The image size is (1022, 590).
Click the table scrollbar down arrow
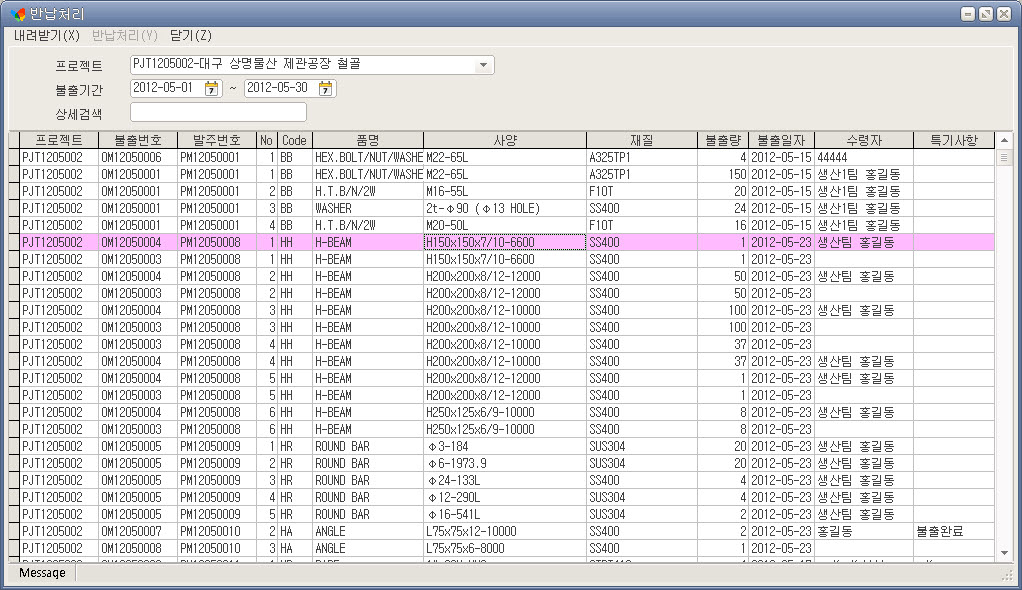pos(1004,553)
